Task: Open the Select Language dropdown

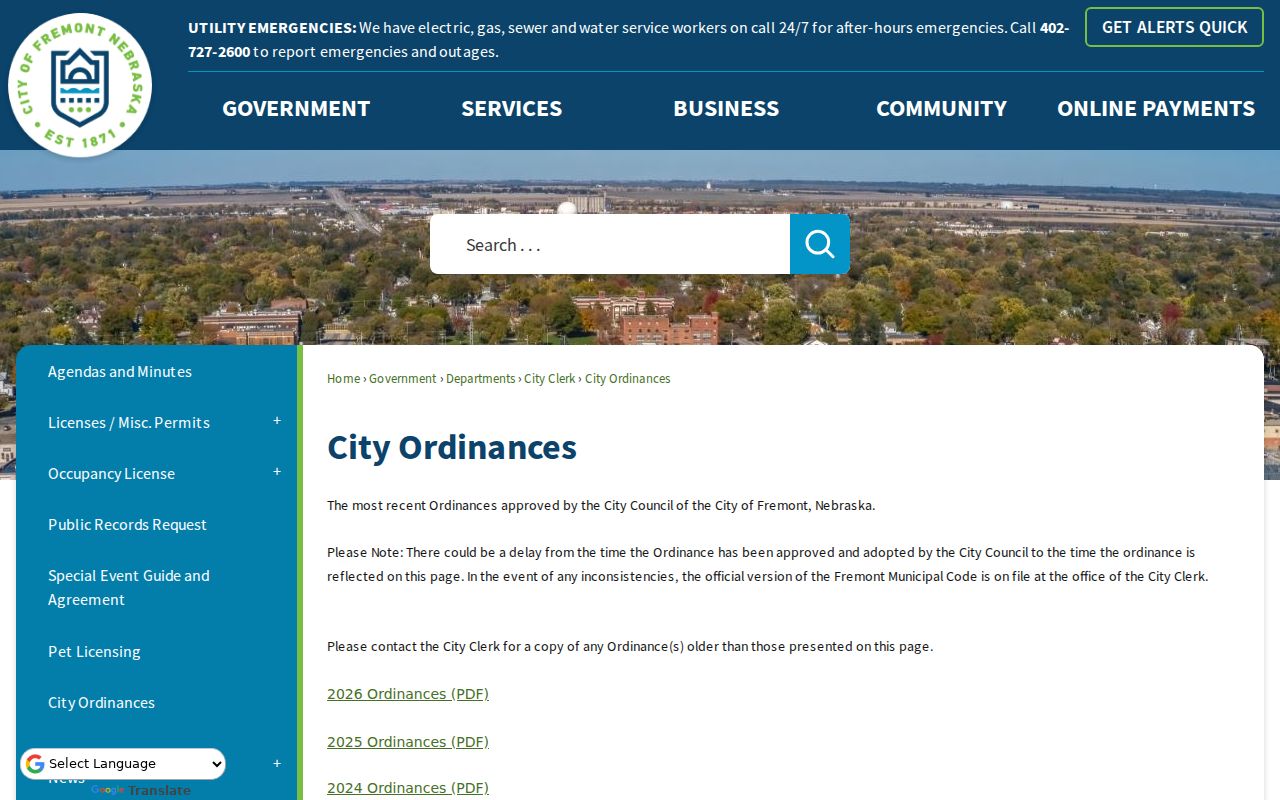Action: tap(123, 764)
